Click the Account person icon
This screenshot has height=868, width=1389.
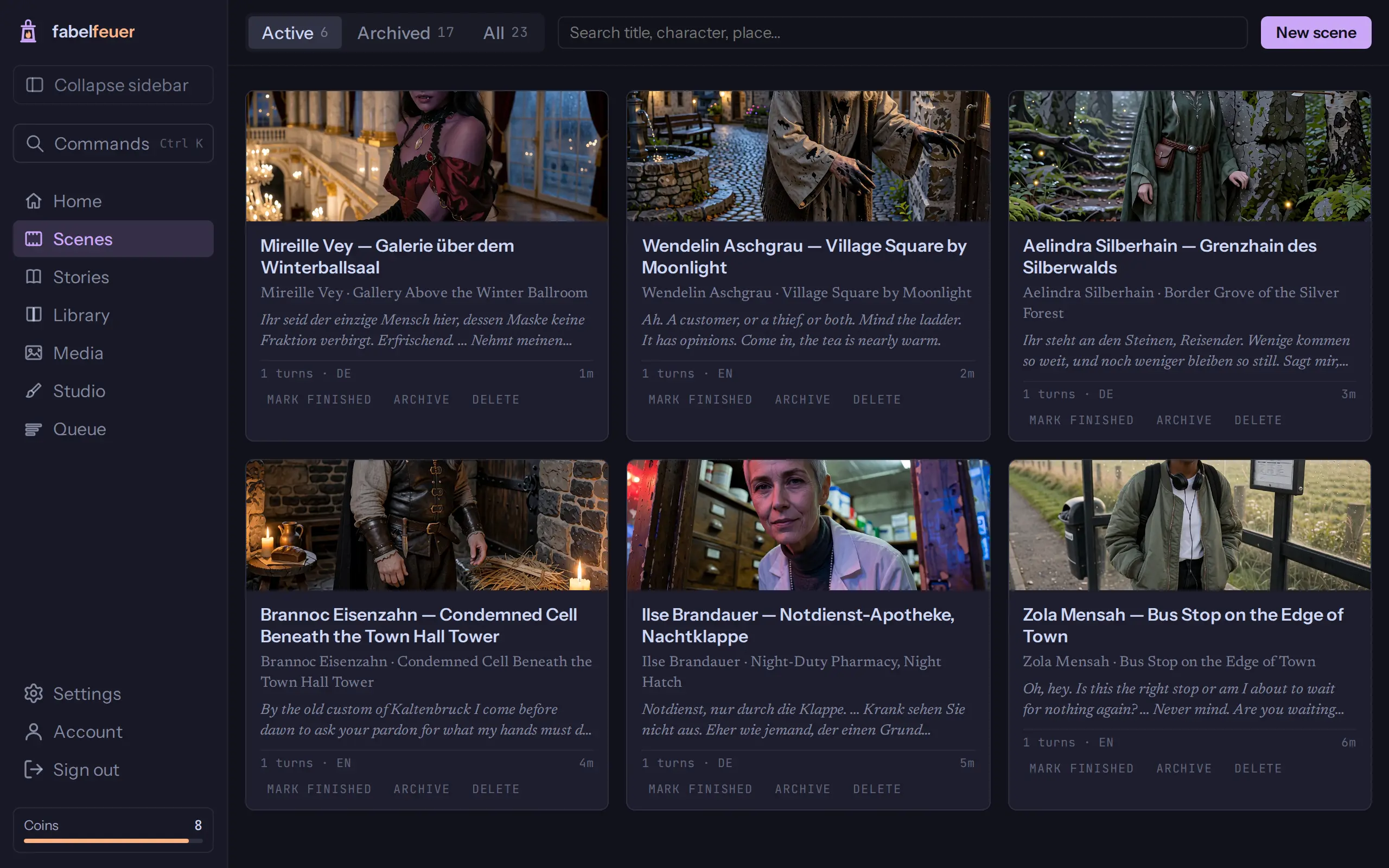(34, 731)
